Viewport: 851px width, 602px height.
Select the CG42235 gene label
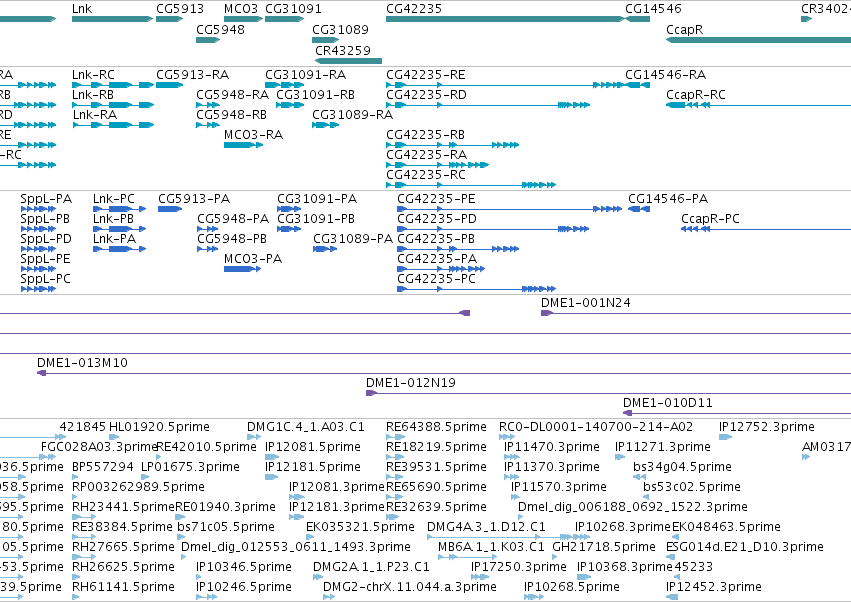click(414, 9)
